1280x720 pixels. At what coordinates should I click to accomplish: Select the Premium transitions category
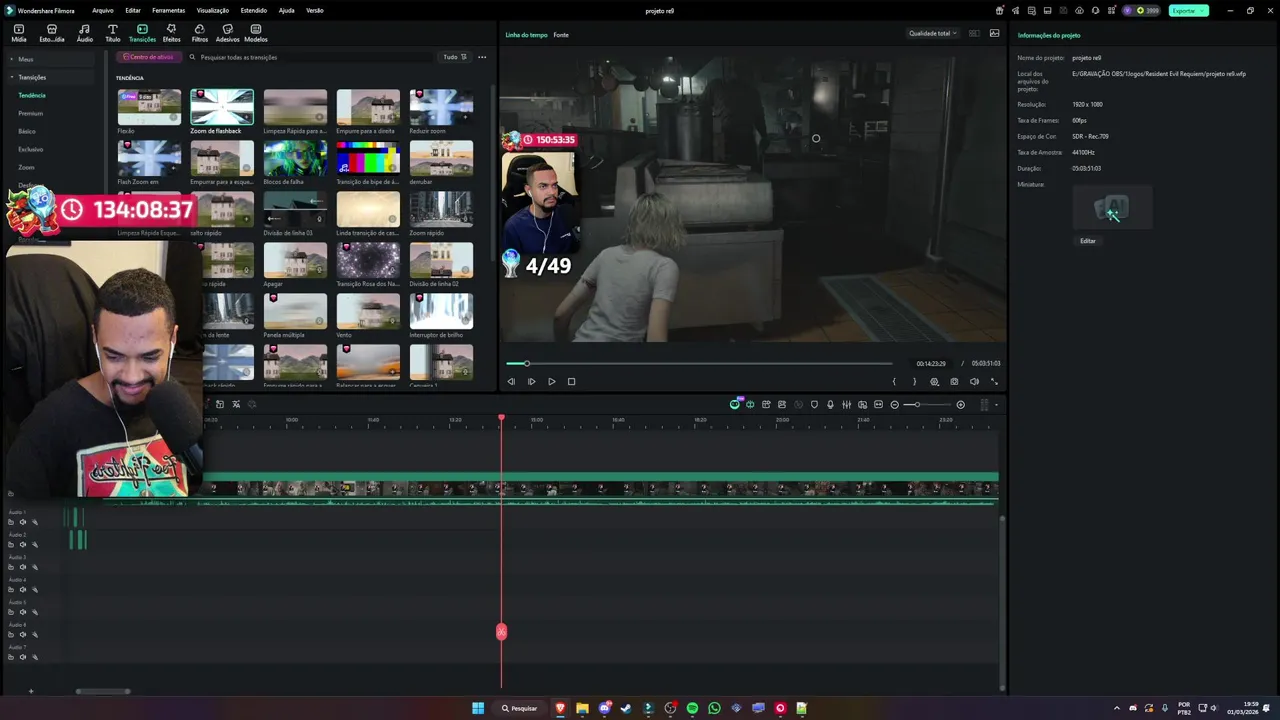[x=31, y=113]
